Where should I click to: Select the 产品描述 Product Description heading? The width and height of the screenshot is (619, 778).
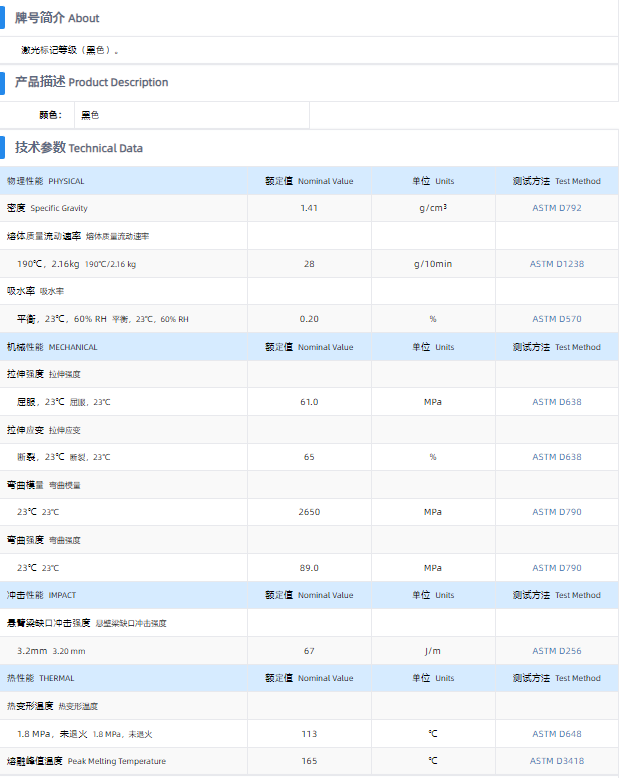[91, 82]
